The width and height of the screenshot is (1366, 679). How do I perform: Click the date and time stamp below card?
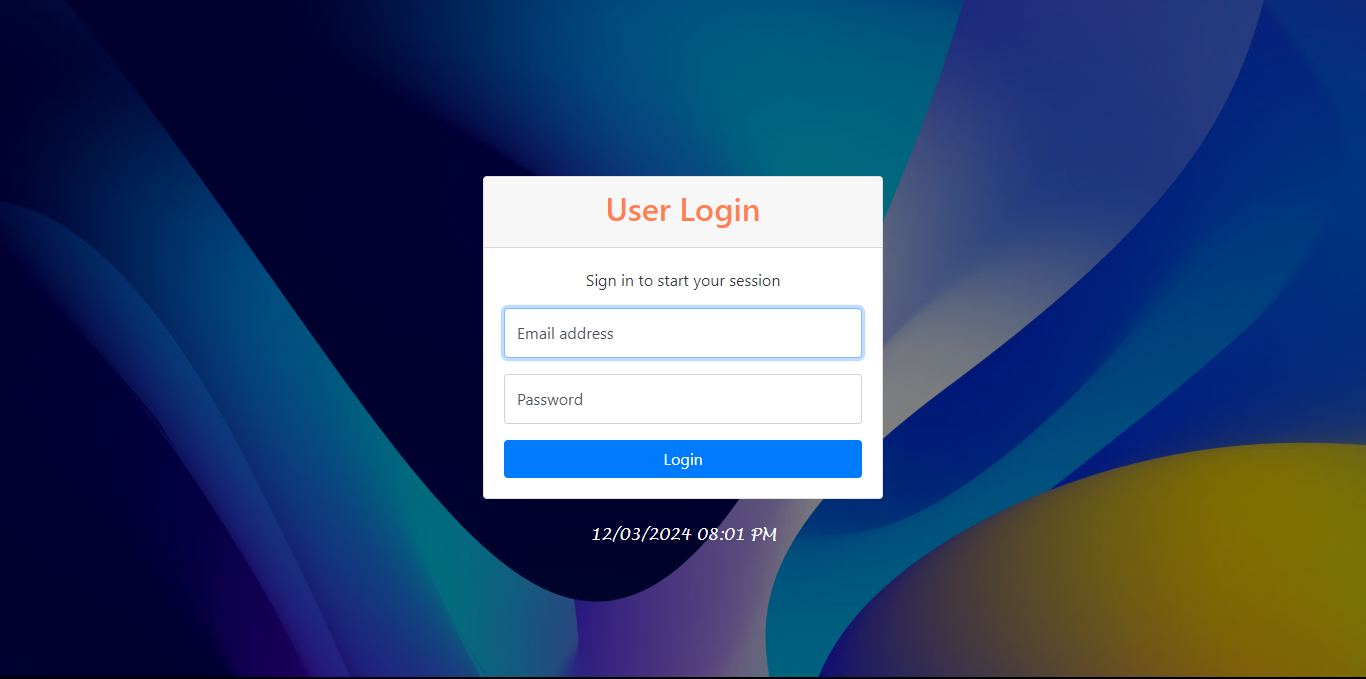684,534
